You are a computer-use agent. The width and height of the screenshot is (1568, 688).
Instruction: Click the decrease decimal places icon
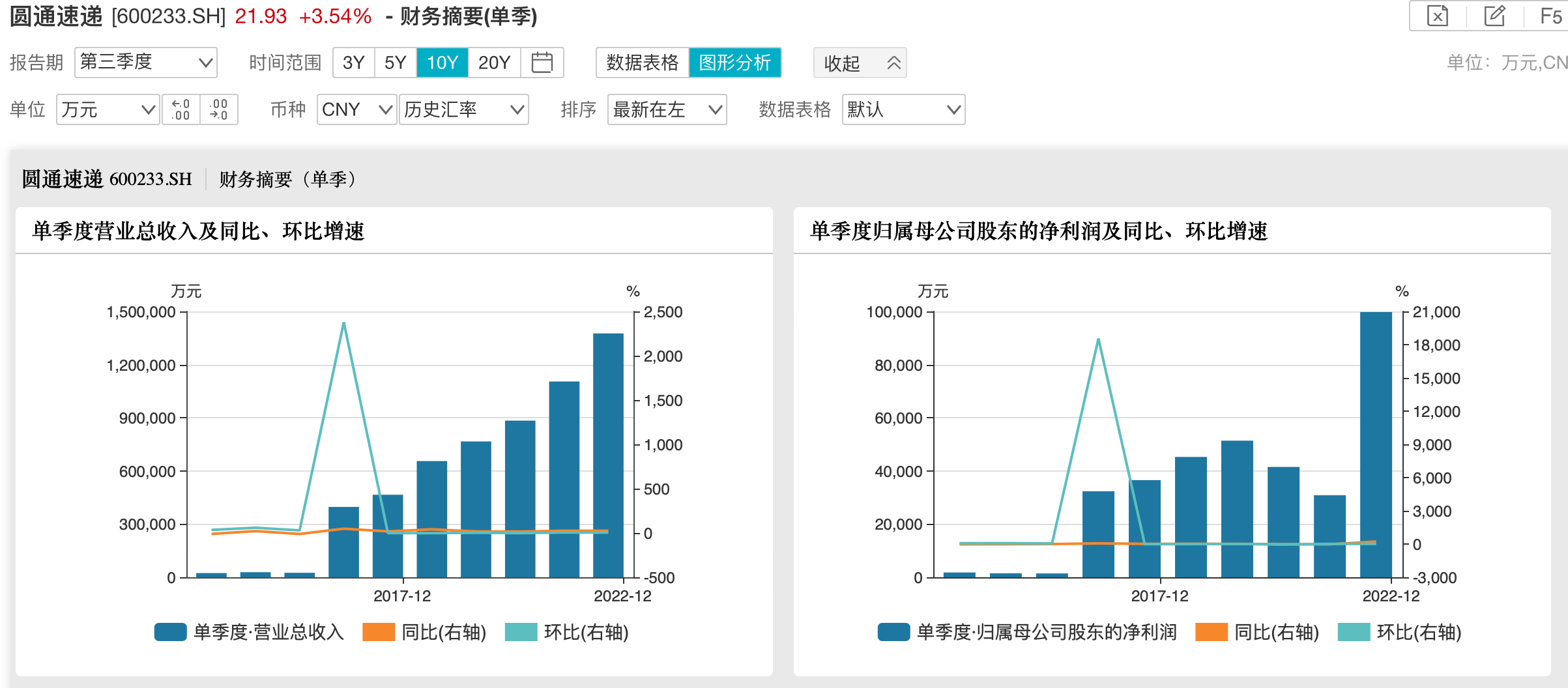[219, 109]
